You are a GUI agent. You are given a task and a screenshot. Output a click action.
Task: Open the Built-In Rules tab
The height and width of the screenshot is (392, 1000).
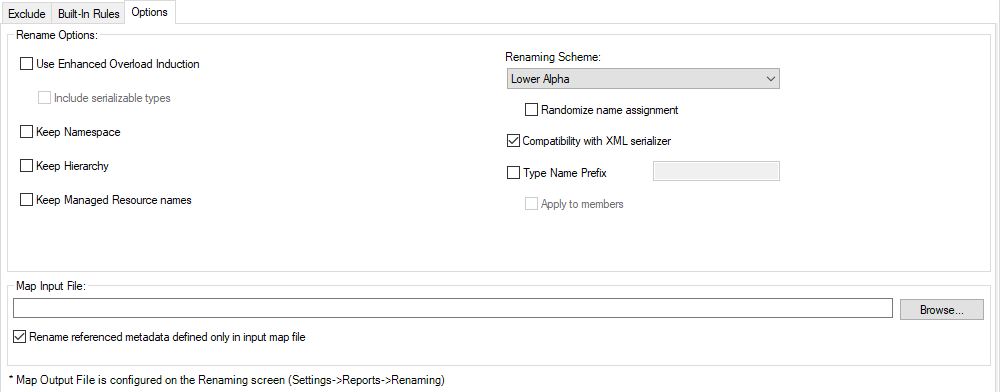pos(88,13)
